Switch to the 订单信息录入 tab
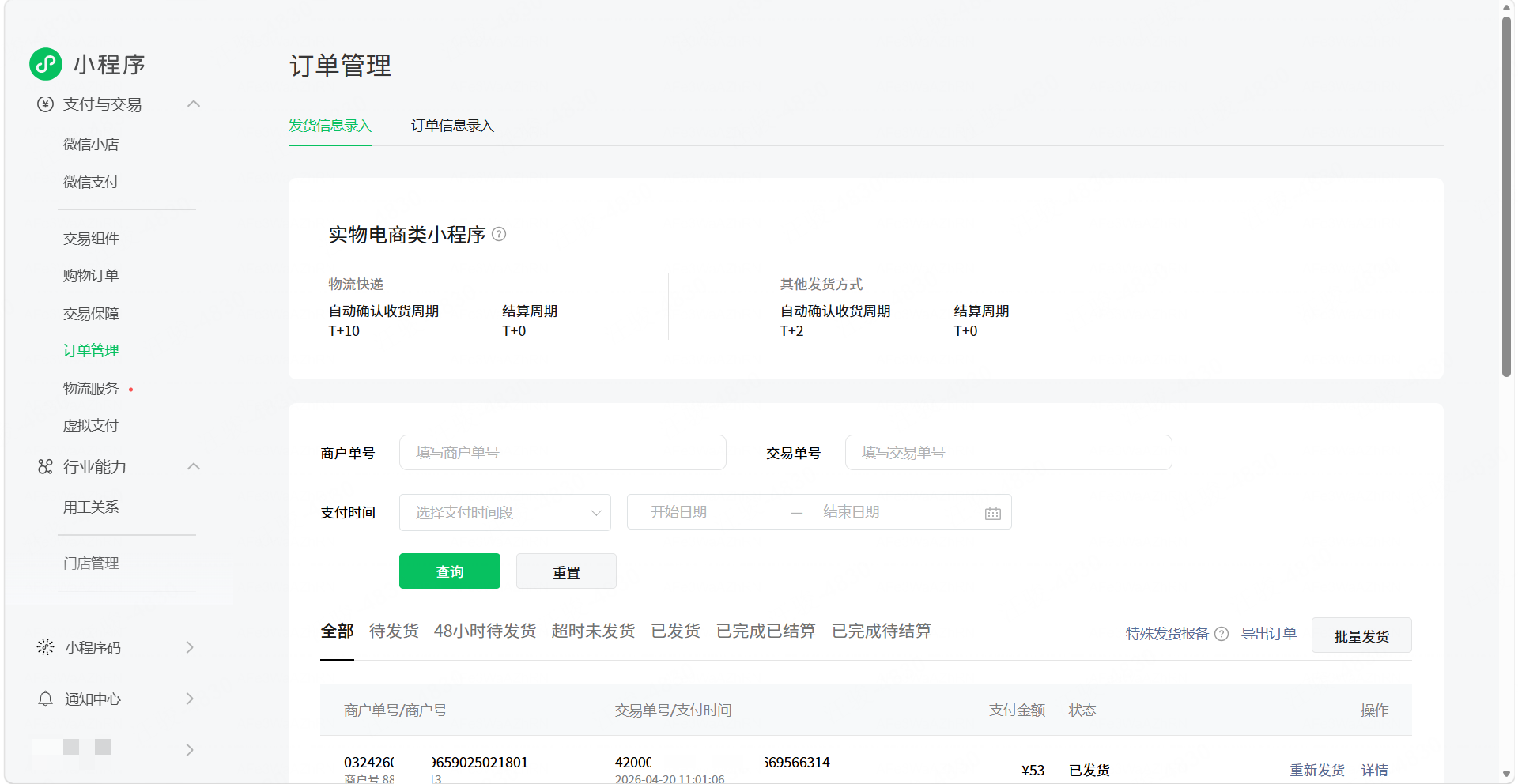Image resolution: width=1518 pixels, height=784 pixels. [452, 126]
